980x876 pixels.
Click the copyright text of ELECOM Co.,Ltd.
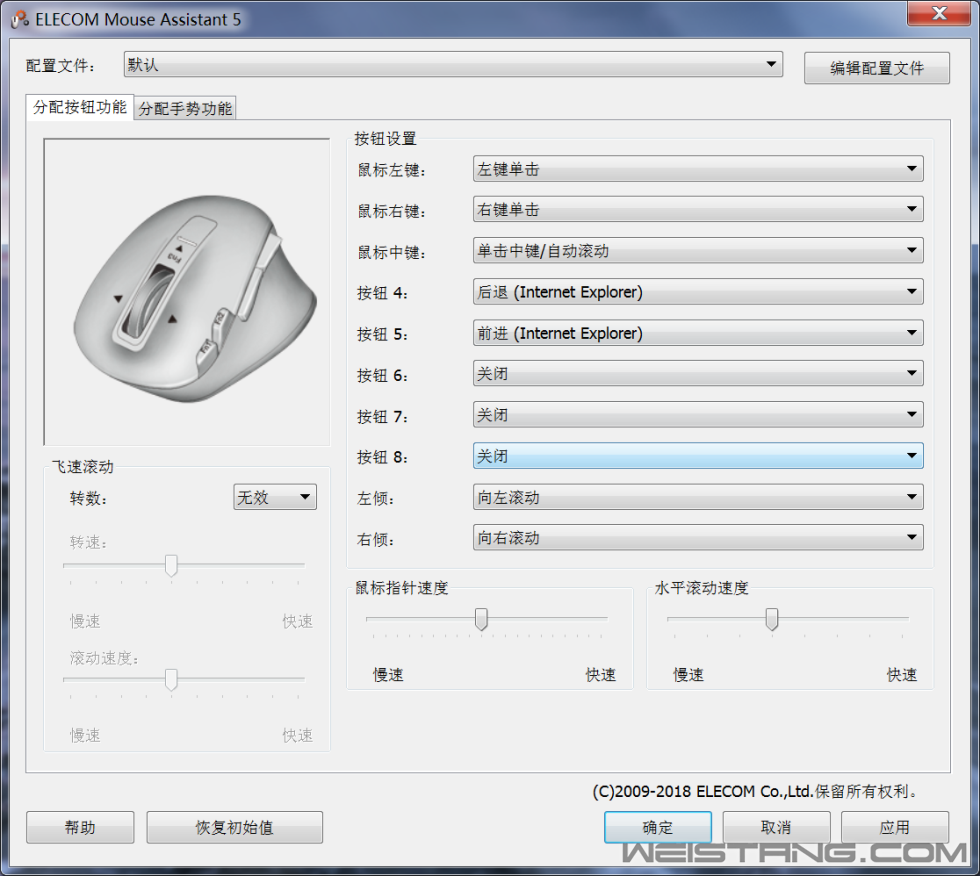click(x=755, y=792)
